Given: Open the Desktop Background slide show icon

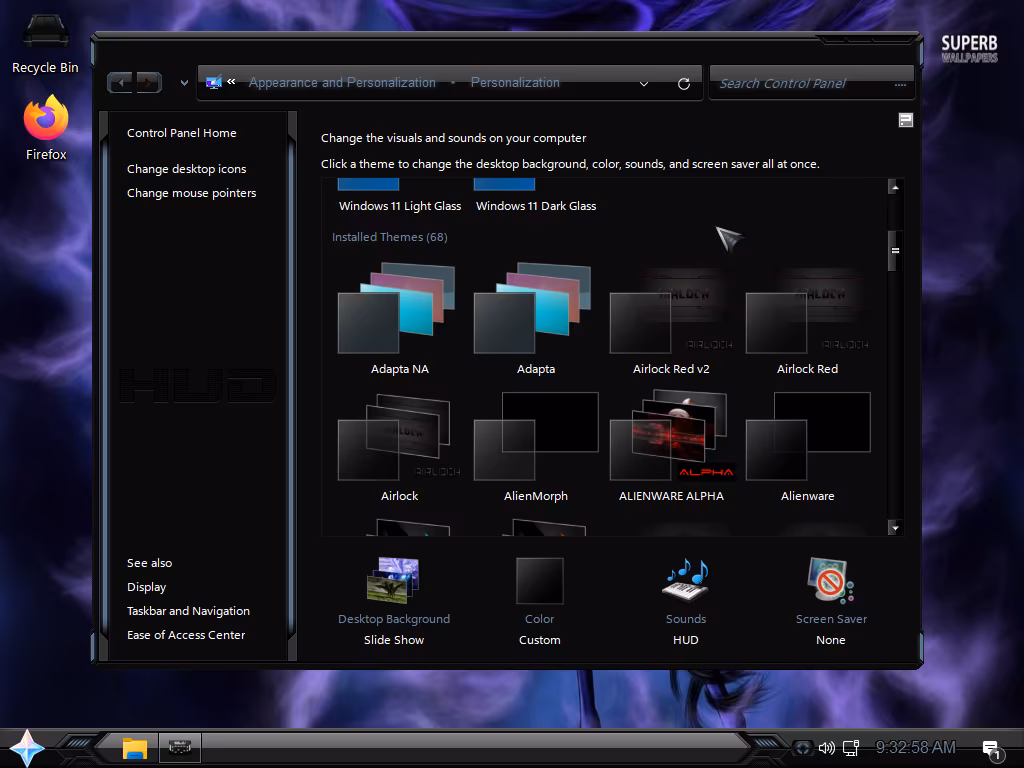Looking at the screenshot, I should pos(393,581).
